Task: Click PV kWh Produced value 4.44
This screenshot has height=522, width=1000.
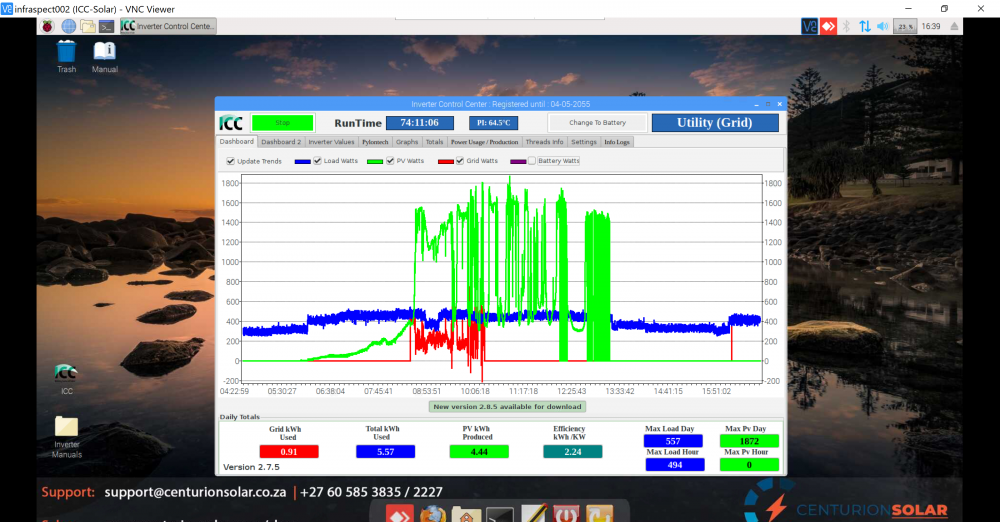Action: [x=479, y=452]
